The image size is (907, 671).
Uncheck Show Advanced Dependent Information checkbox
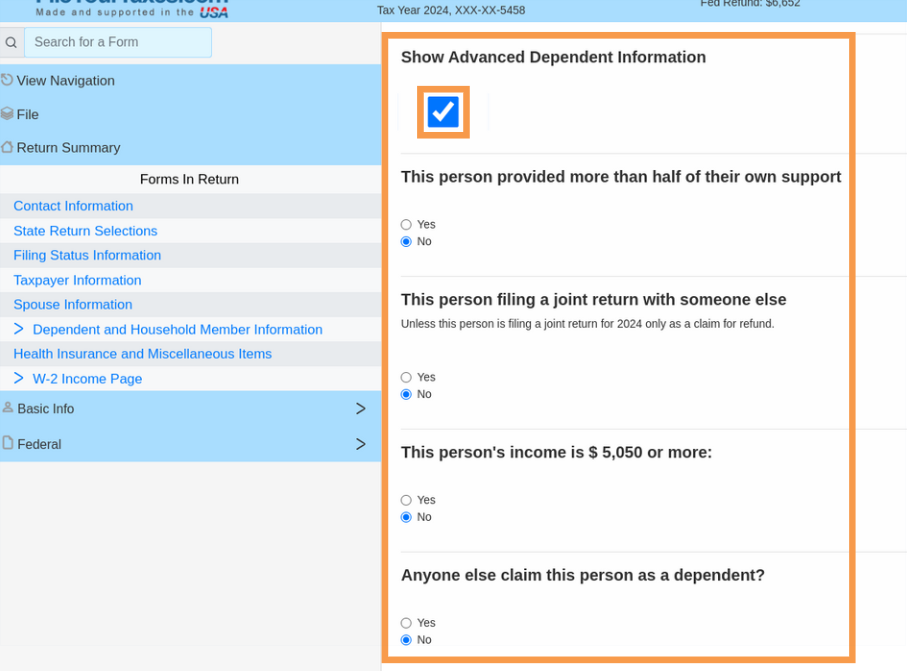[x=443, y=112]
